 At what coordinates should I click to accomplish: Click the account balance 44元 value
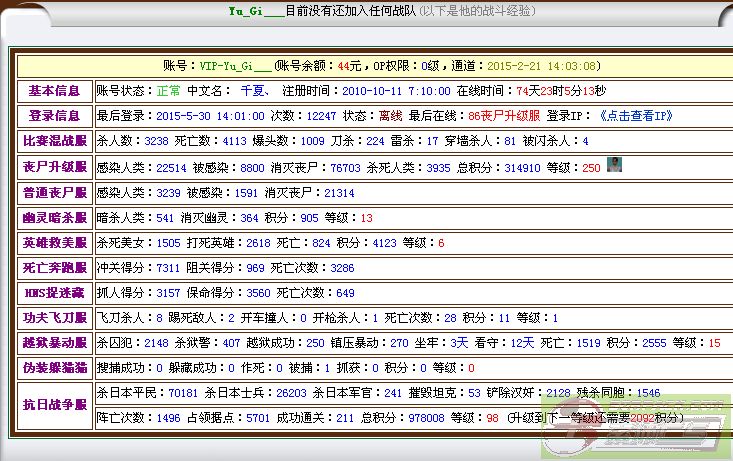(349, 66)
